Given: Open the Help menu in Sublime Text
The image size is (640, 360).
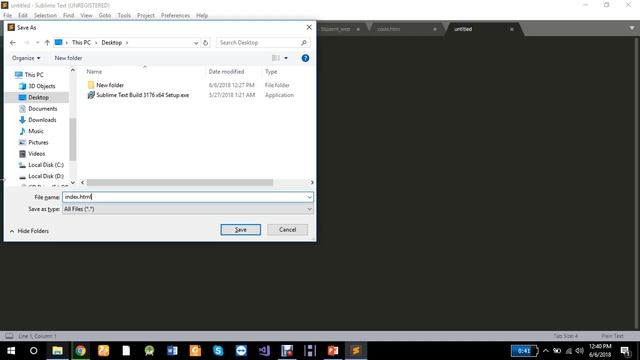Looking at the screenshot, I should click(202, 15).
